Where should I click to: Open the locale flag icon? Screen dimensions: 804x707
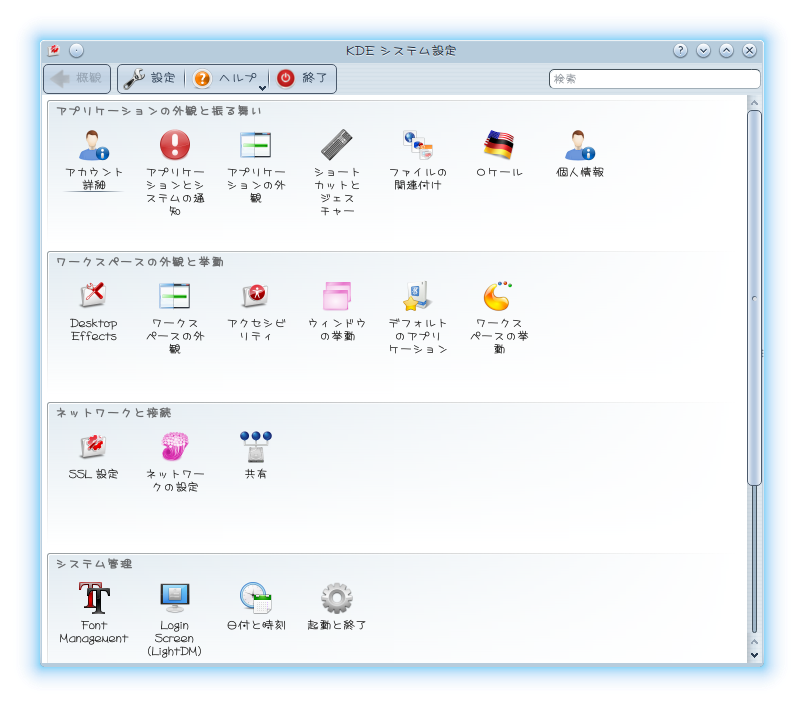point(498,146)
